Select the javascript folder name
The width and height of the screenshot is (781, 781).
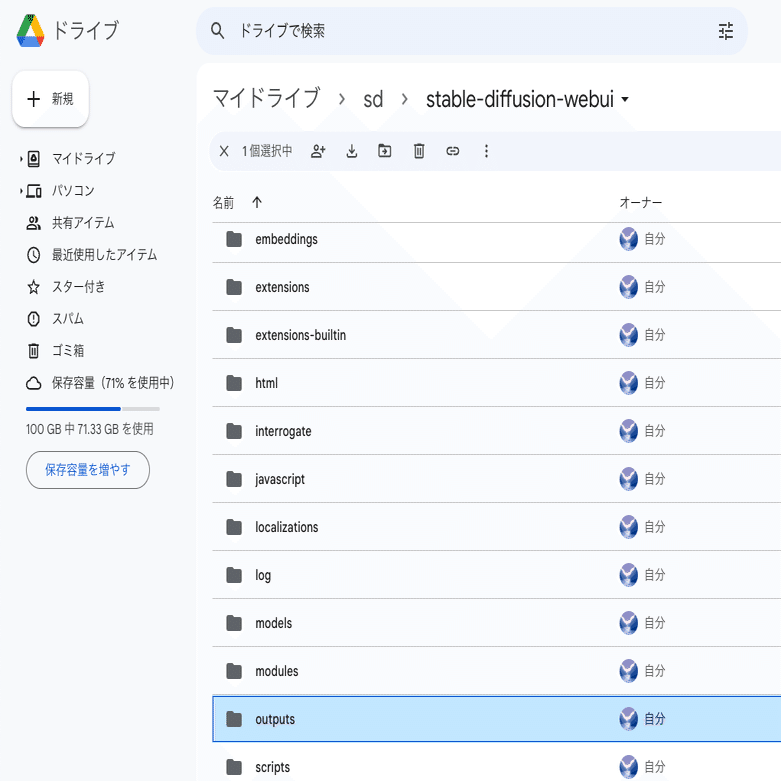(x=280, y=479)
